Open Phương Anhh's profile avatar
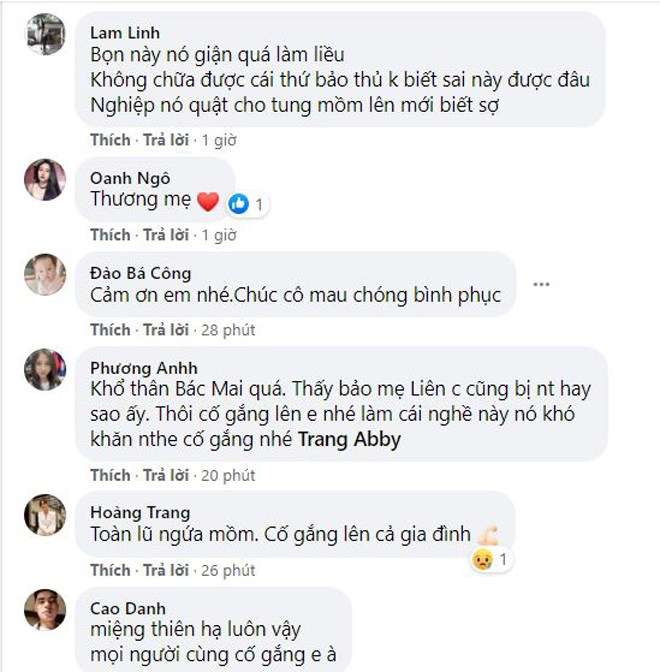The height and width of the screenshot is (672, 660). tap(45, 370)
